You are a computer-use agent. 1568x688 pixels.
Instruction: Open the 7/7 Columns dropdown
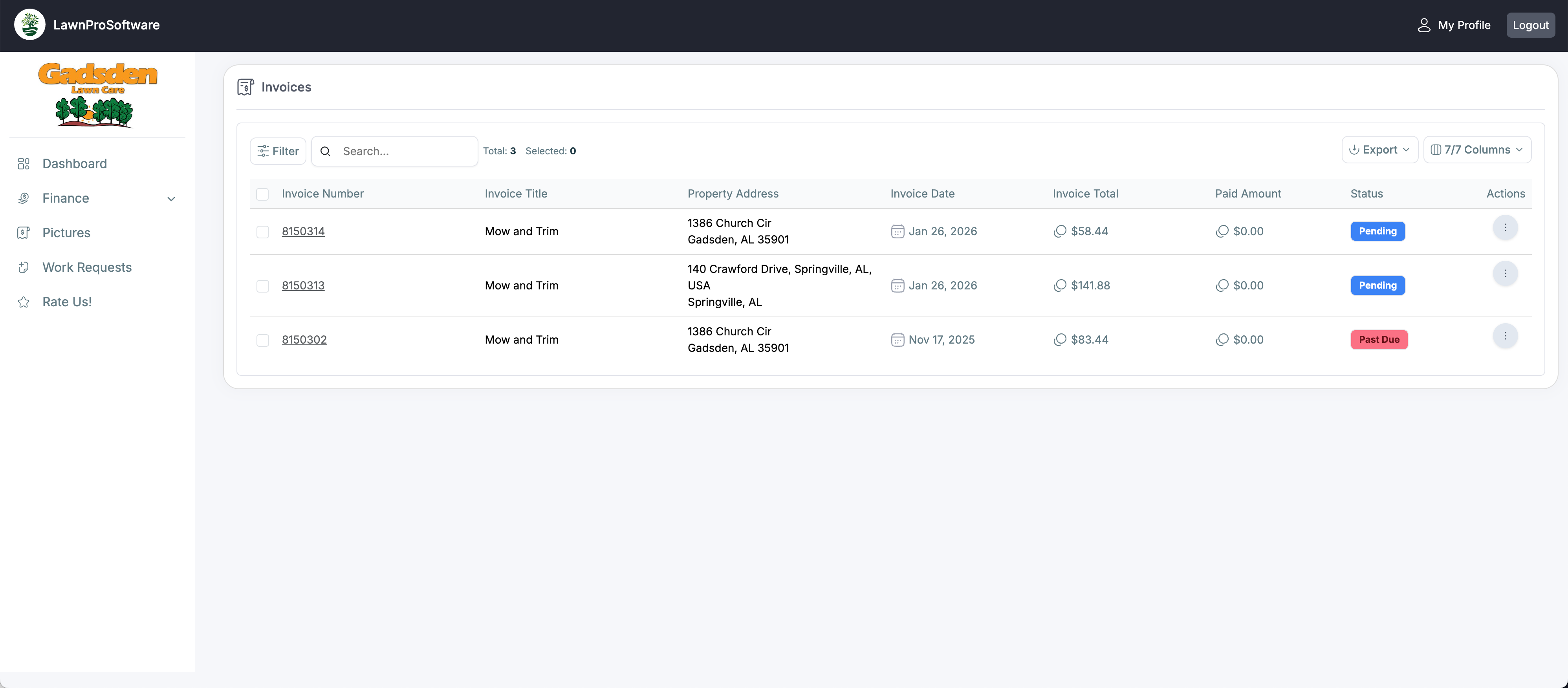click(x=1478, y=150)
